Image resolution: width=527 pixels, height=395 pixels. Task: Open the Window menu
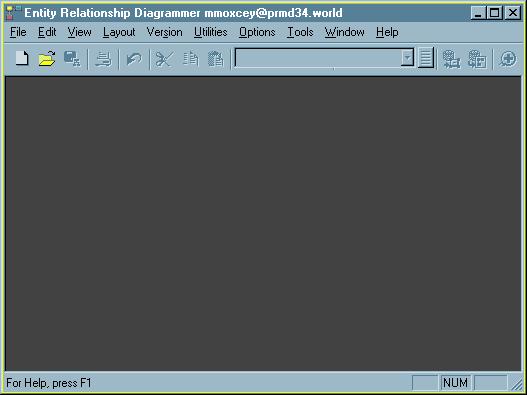(344, 32)
